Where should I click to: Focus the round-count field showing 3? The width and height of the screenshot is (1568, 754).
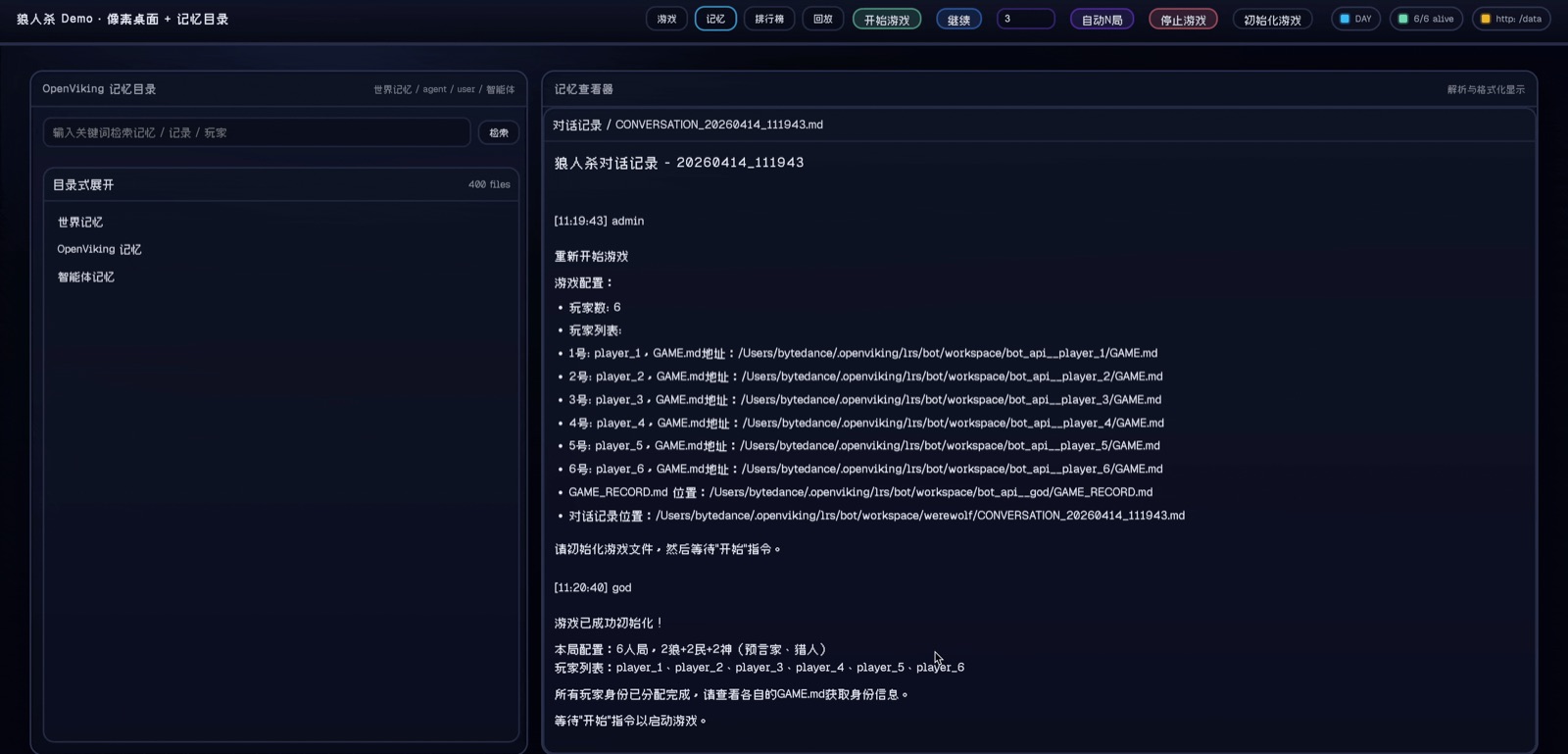click(1026, 19)
